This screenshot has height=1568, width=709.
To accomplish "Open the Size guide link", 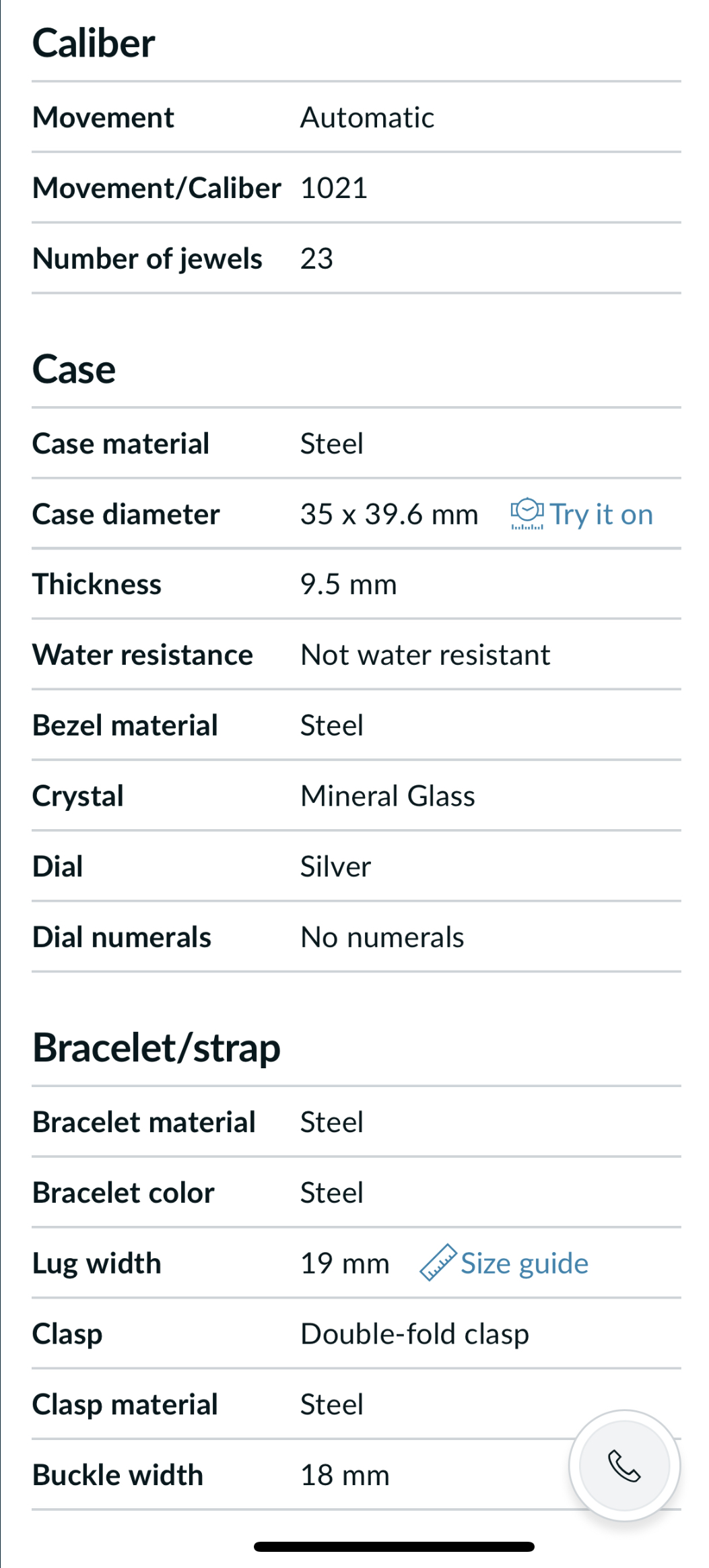I will pyautogui.click(x=525, y=1264).
